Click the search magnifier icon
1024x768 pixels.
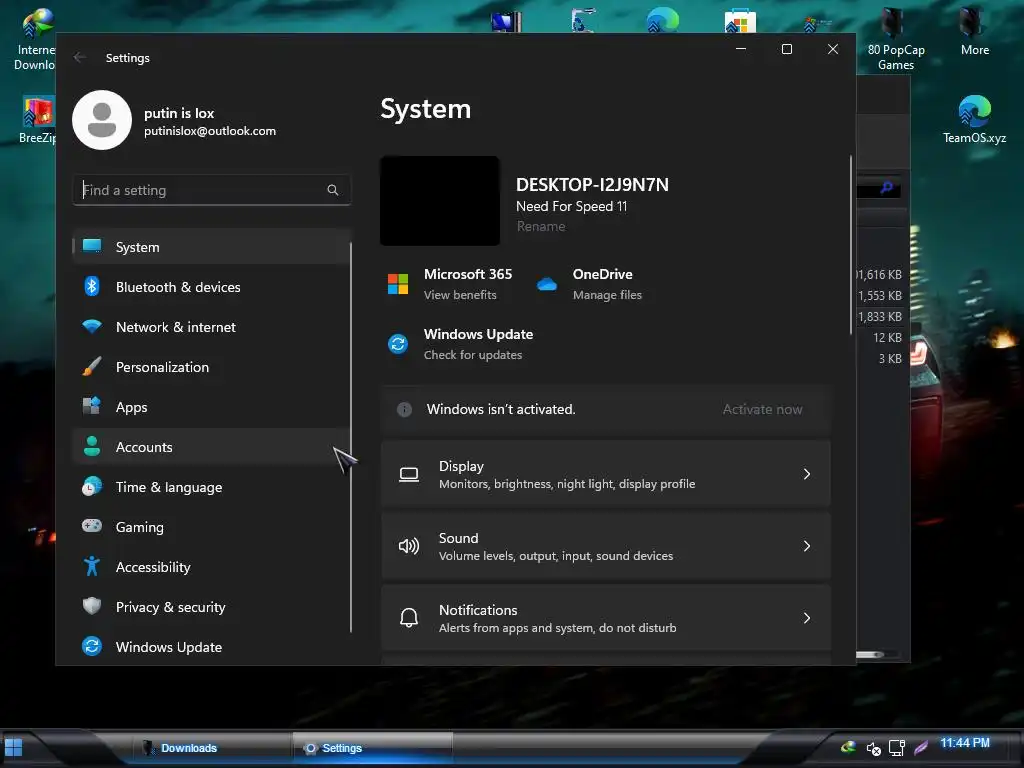332,190
